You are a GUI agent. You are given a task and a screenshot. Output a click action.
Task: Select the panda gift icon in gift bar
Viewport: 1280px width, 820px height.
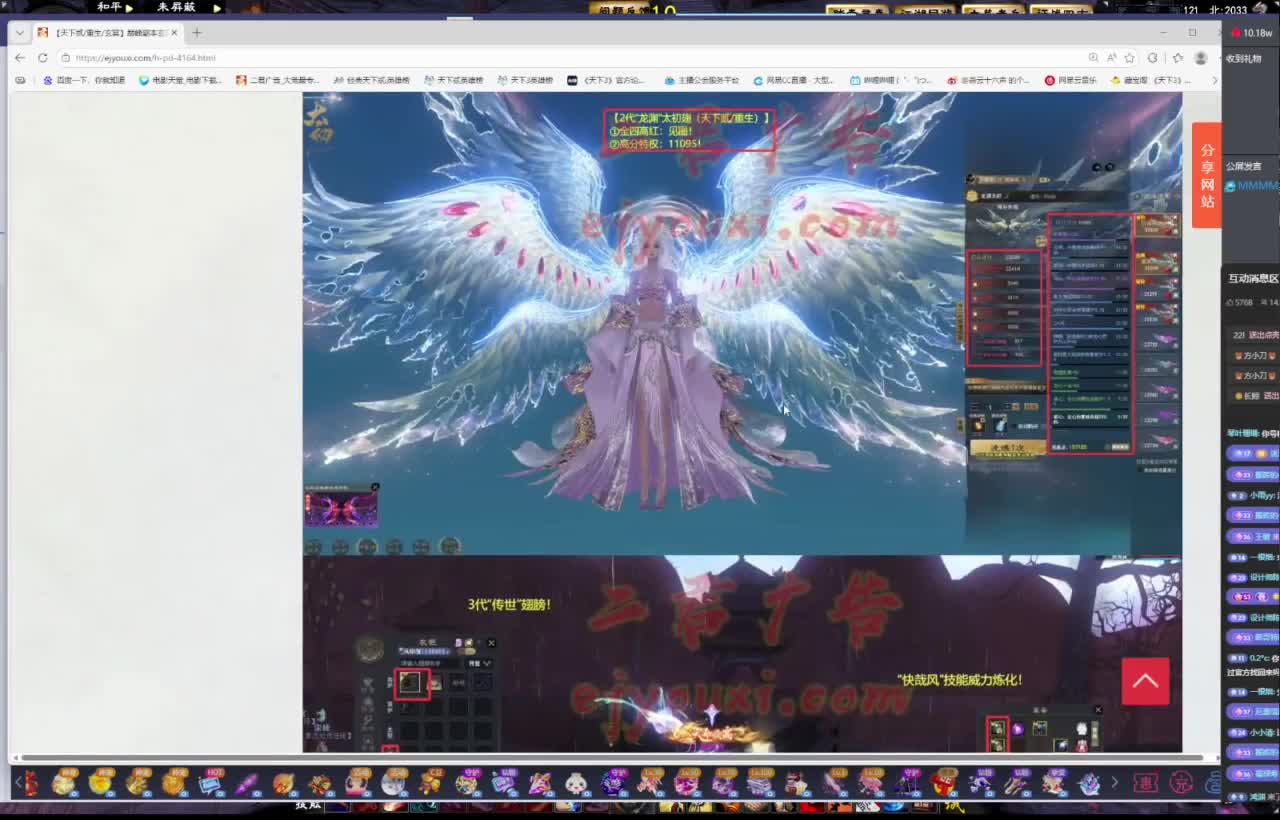[575, 783]
